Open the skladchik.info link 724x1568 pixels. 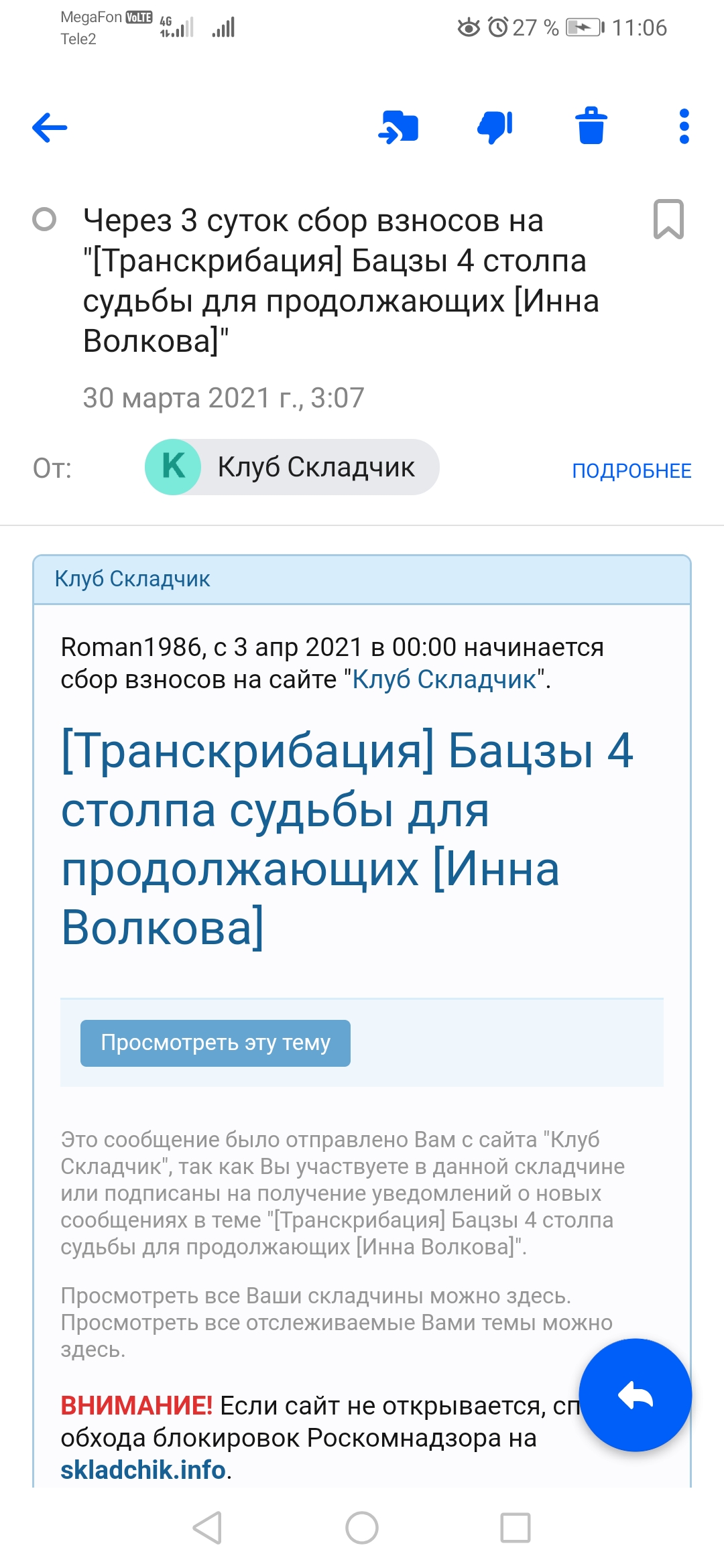[x=143, y=1469]
